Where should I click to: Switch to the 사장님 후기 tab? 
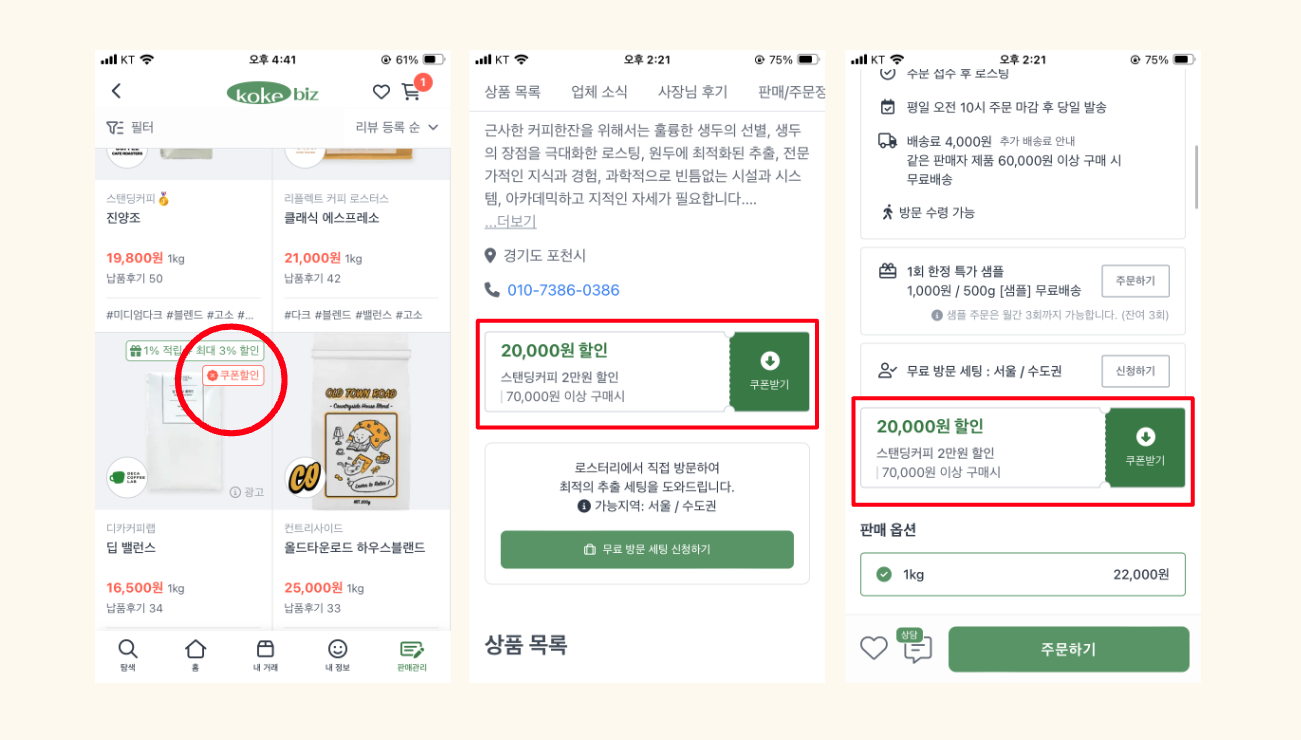pyautogui.click(x=692, y=92)
